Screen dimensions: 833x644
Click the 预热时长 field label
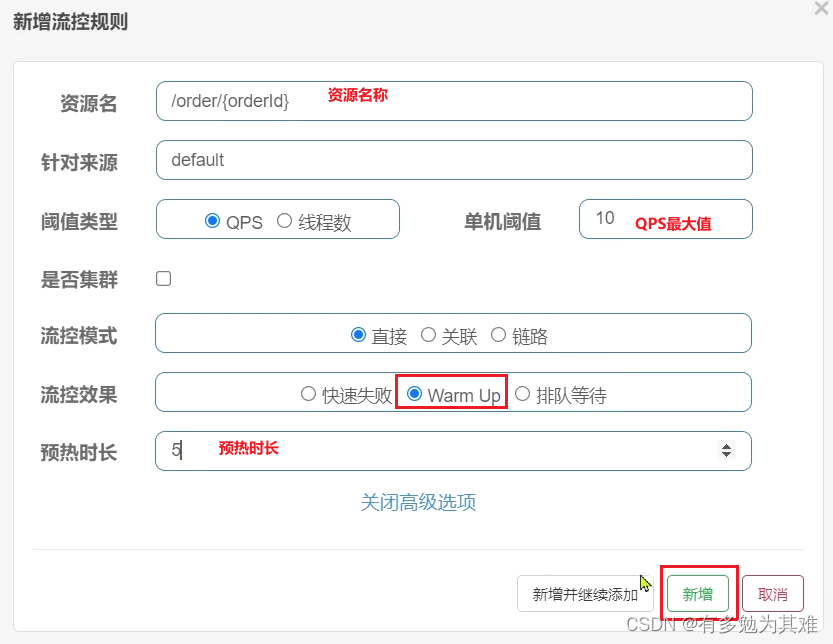click(x=79, y=453)
